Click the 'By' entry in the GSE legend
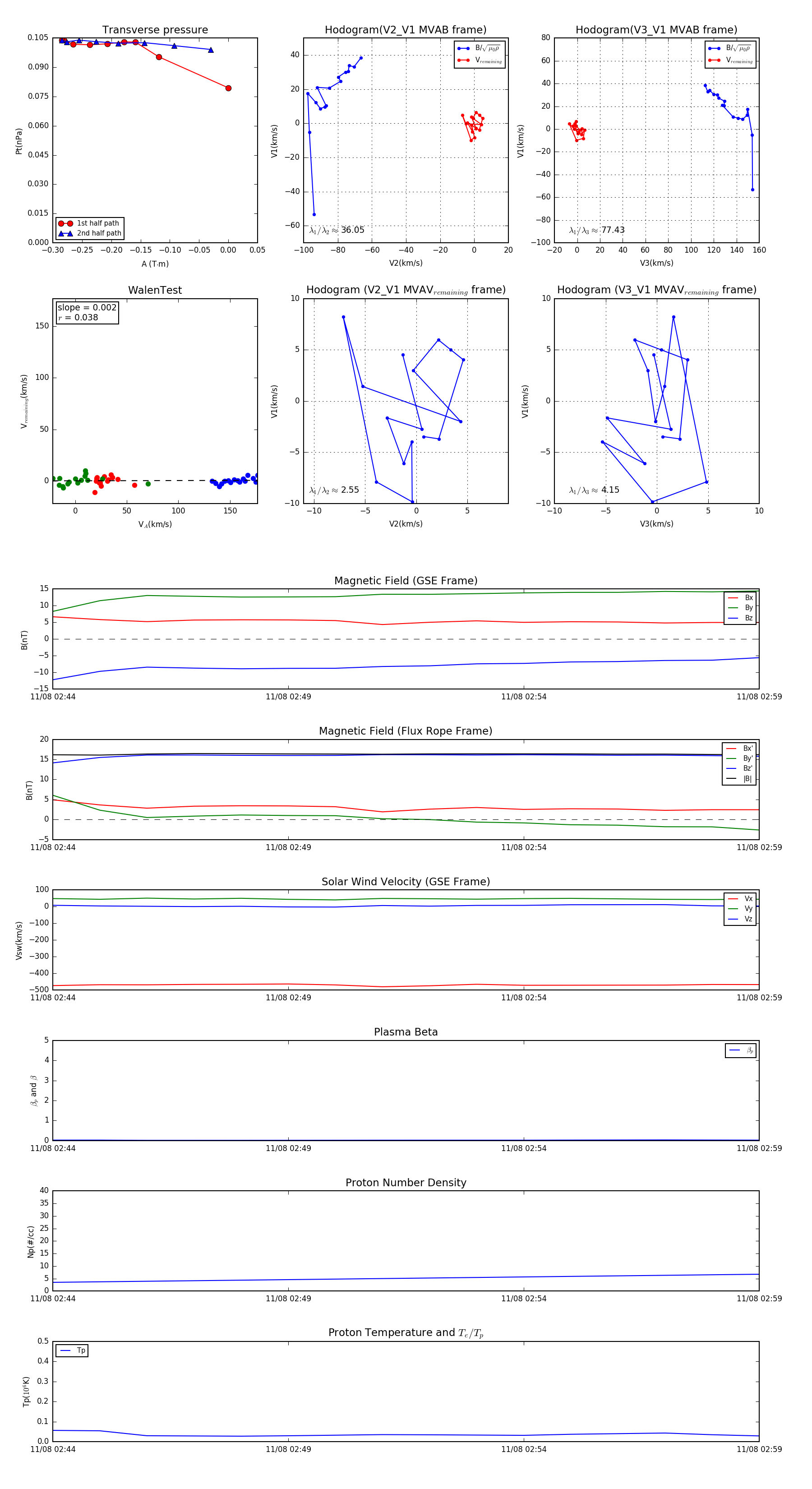 point(741,607)
